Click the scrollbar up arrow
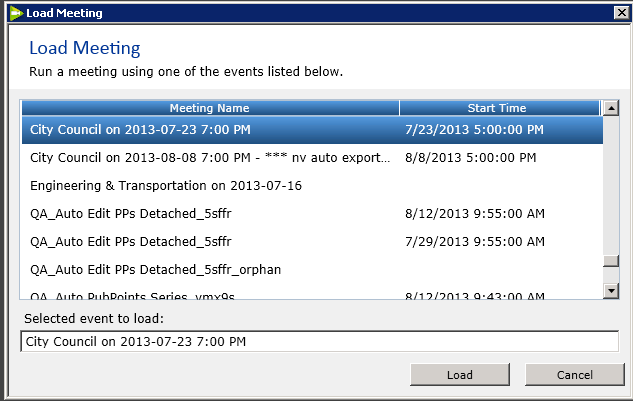633x401 pixels. click(611, 108)
